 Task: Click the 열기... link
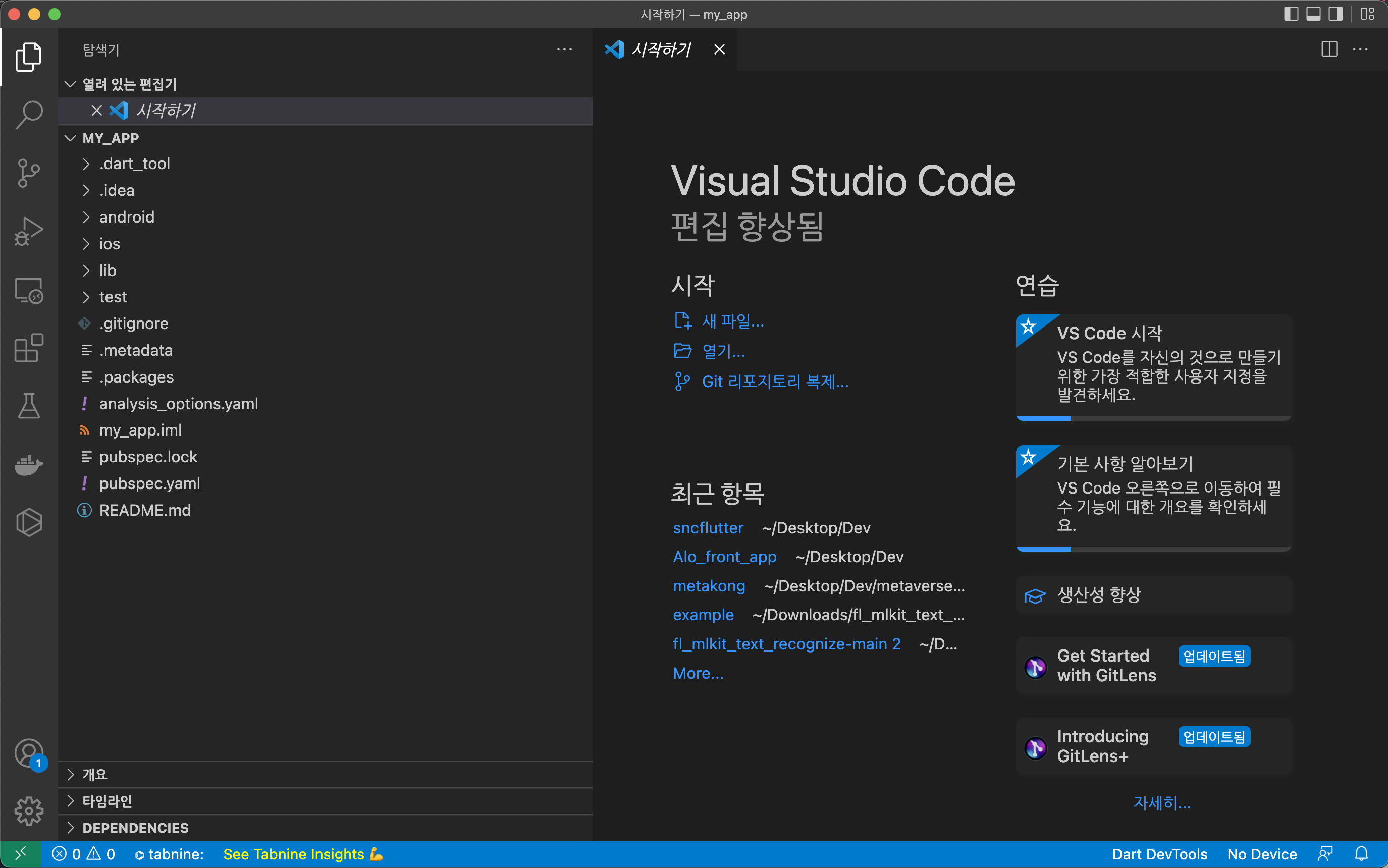tap(723, 351)
